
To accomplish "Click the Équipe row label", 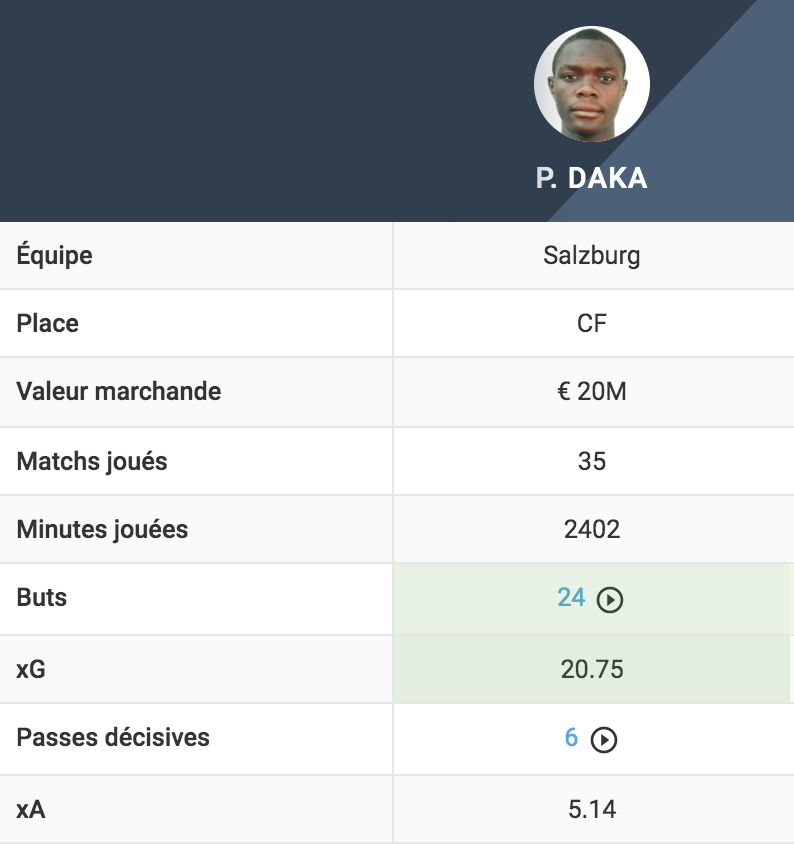I will click(x=54, y=255).
